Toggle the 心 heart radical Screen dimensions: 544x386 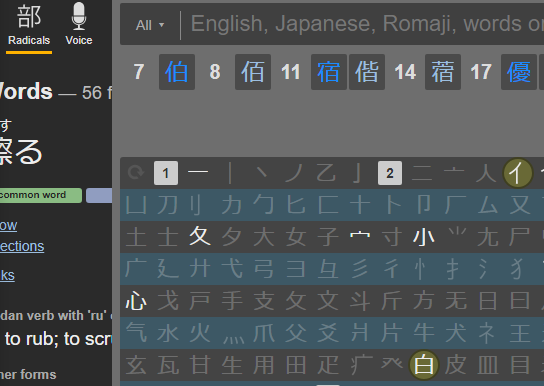136,301
